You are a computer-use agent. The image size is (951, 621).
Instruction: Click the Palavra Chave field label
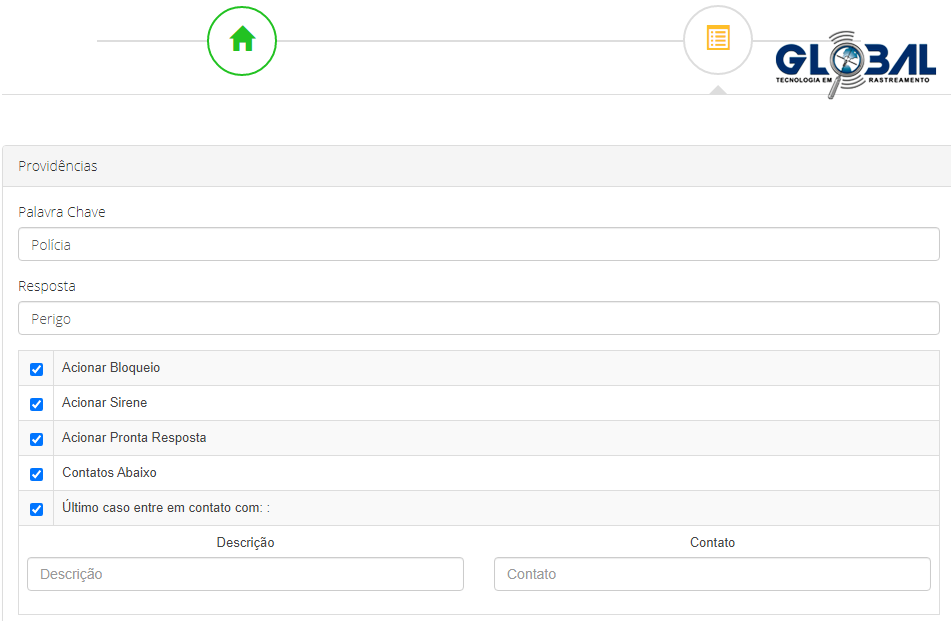pos(62,212)
